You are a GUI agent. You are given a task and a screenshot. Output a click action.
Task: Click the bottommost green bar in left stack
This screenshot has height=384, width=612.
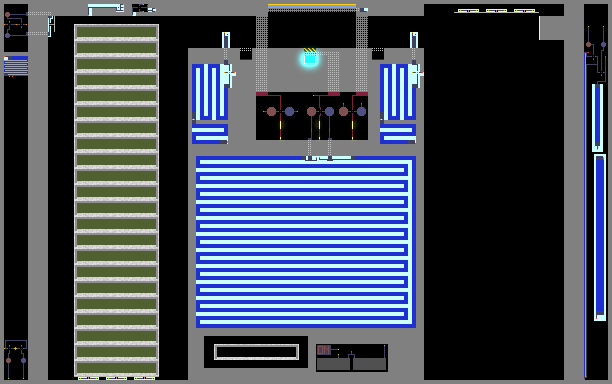(116, 368)
